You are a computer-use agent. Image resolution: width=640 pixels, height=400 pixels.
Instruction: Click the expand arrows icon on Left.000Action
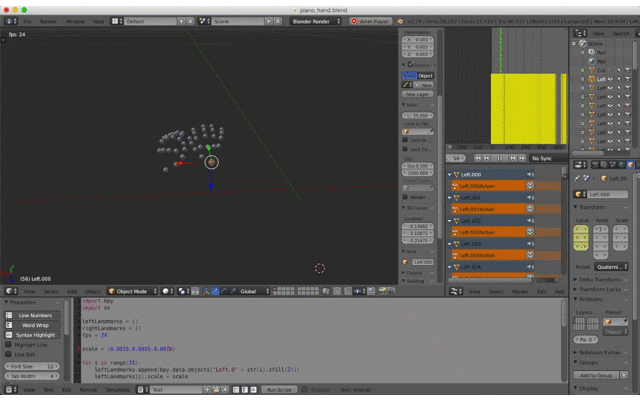(530, 186)
